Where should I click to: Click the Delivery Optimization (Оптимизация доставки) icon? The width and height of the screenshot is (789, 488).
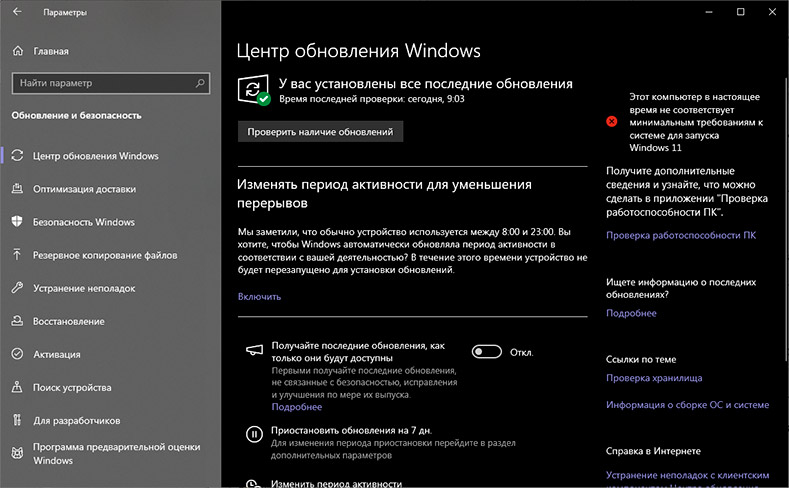(x=17, y=189)
